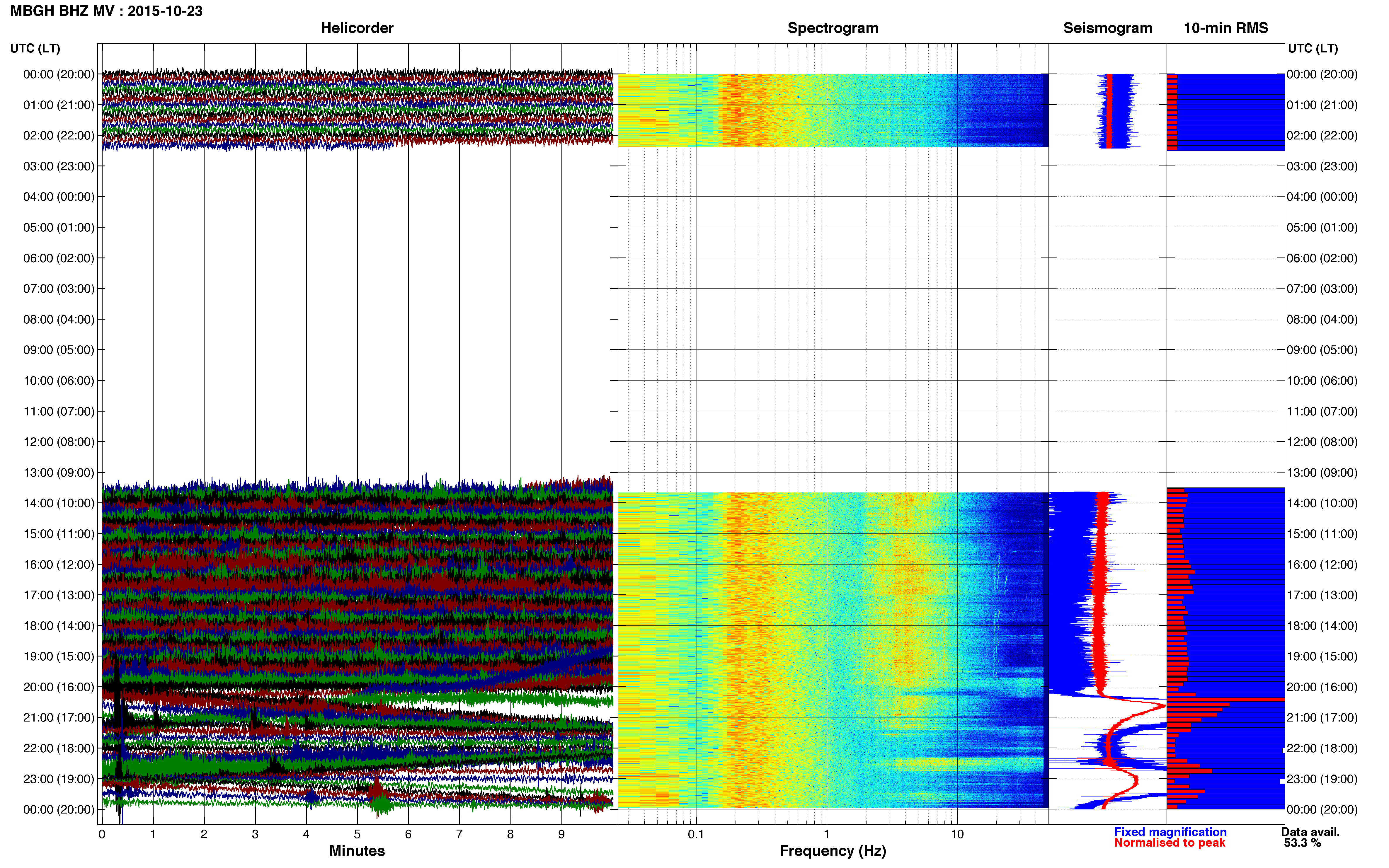Click minute tick 0 on the helicorder axis
1389x868 pixels.
click(102, 834)
